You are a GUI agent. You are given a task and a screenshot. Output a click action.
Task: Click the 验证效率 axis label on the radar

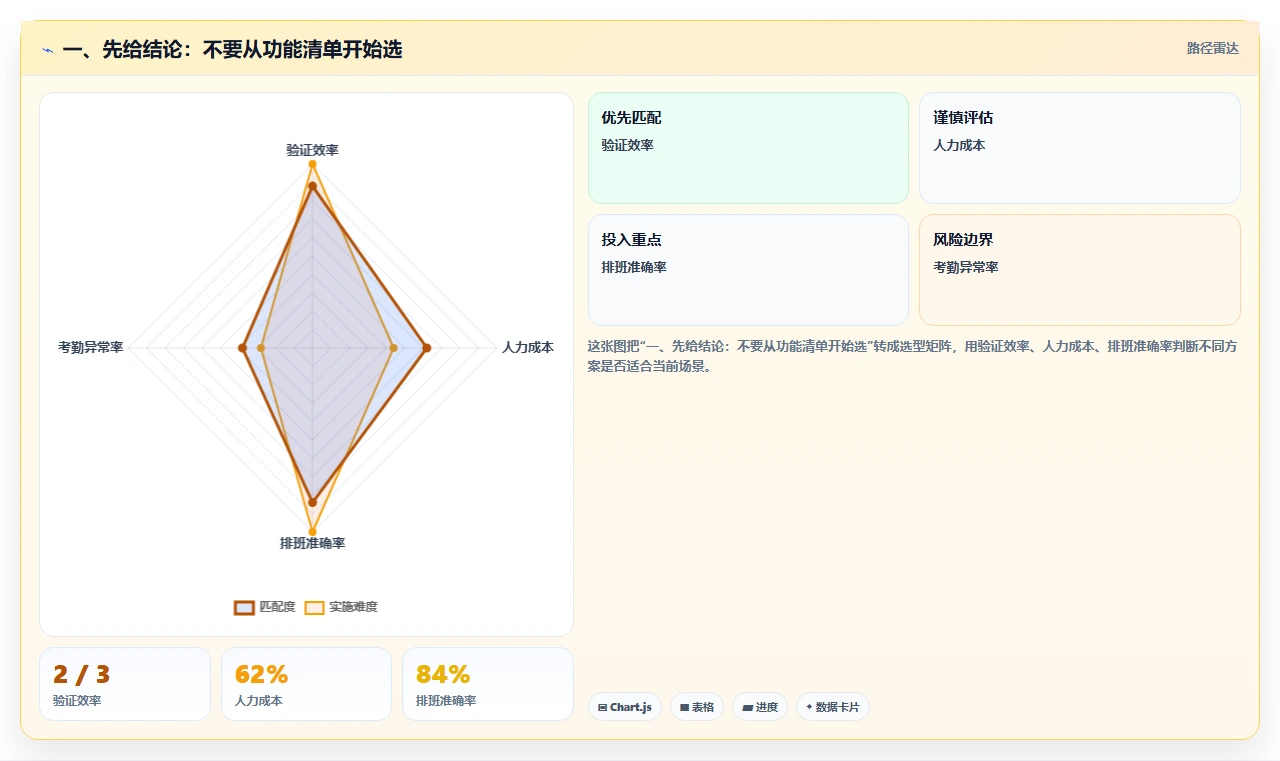point(312,150)
